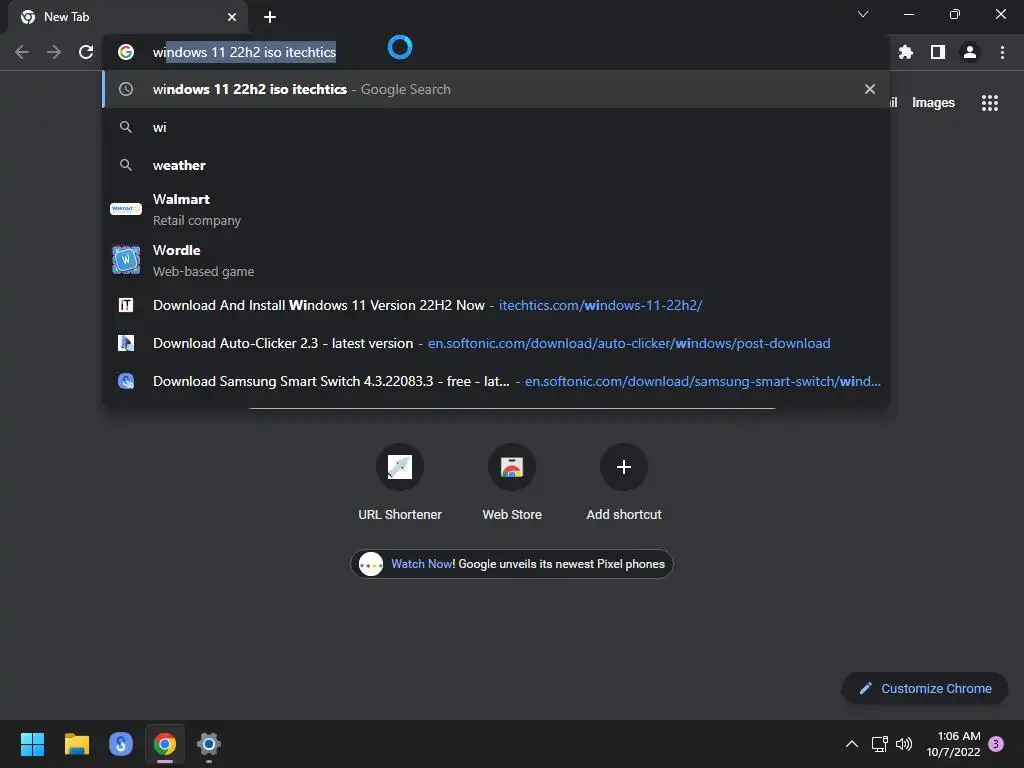Click the Customize Chrome button
Screen dimensions: 1024x768
925,688
